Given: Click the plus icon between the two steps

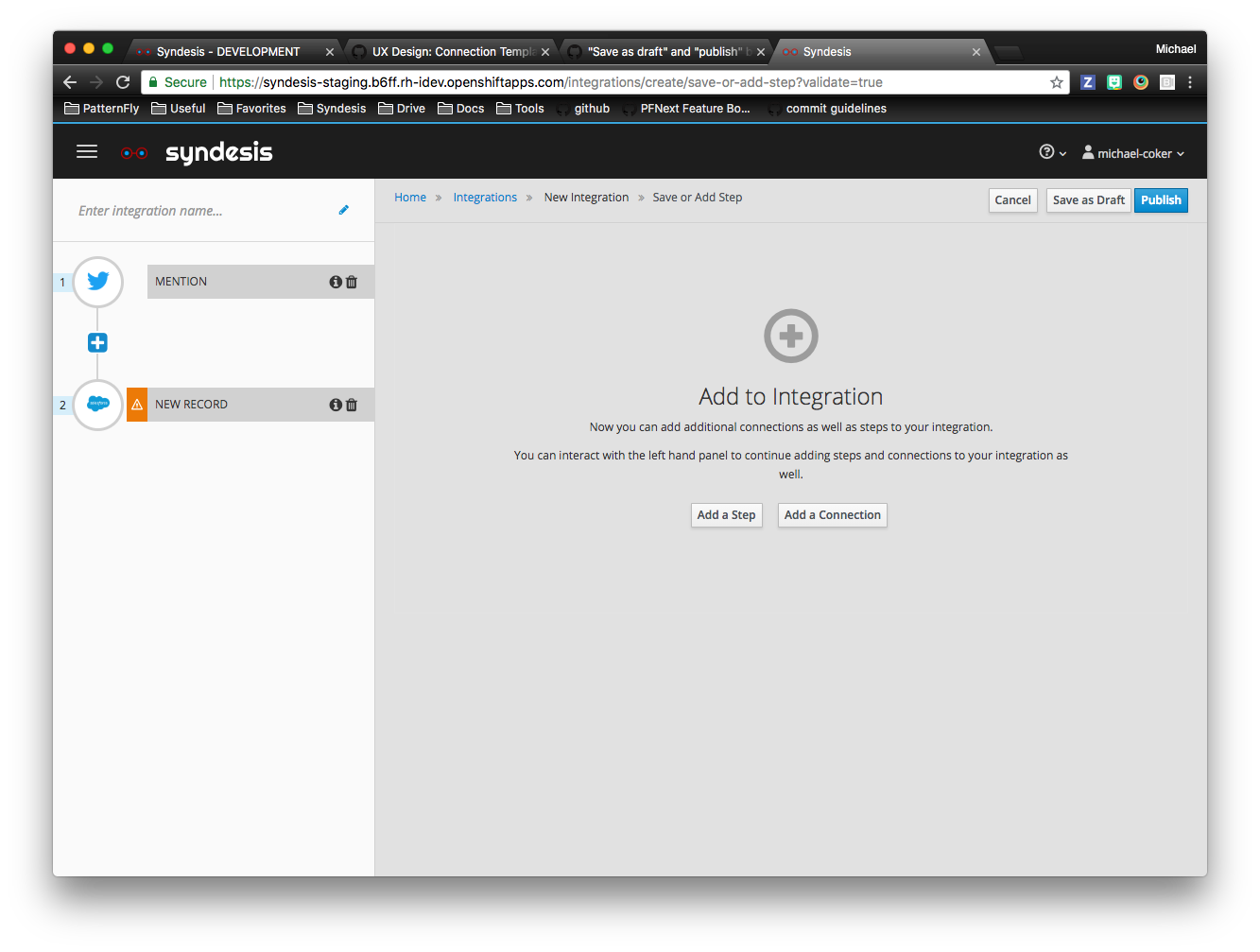Looking at the screenshot, I should pyautogui.click(x=97, y=342).
